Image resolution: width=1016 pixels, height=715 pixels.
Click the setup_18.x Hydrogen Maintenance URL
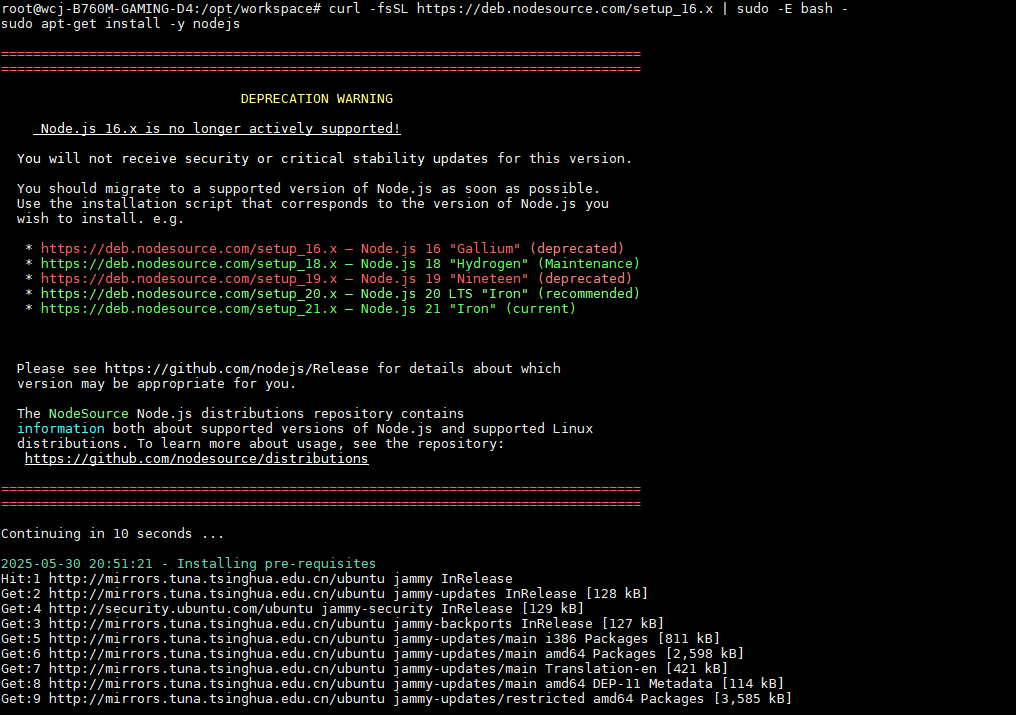click(189, 264)
